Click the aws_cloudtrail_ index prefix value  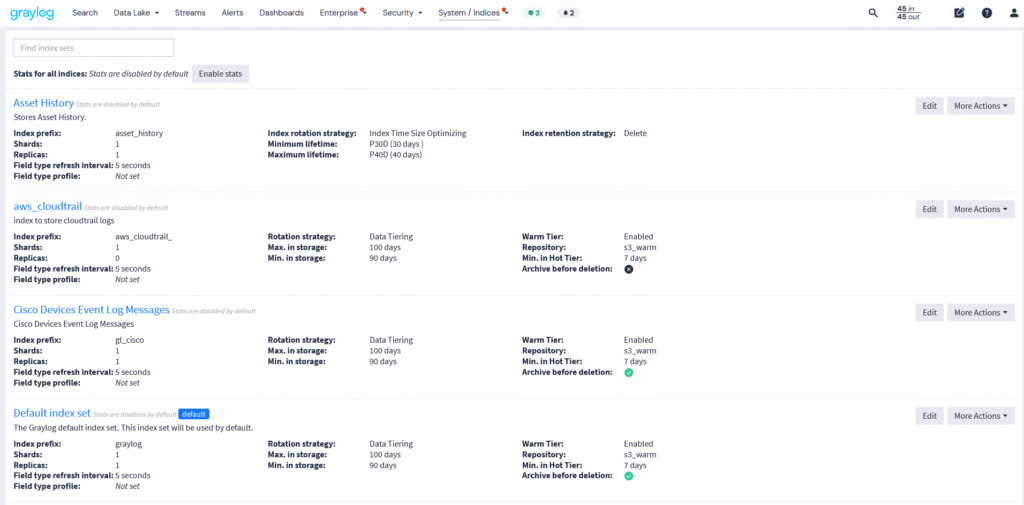pyautogui.click(x=144, y=236)
